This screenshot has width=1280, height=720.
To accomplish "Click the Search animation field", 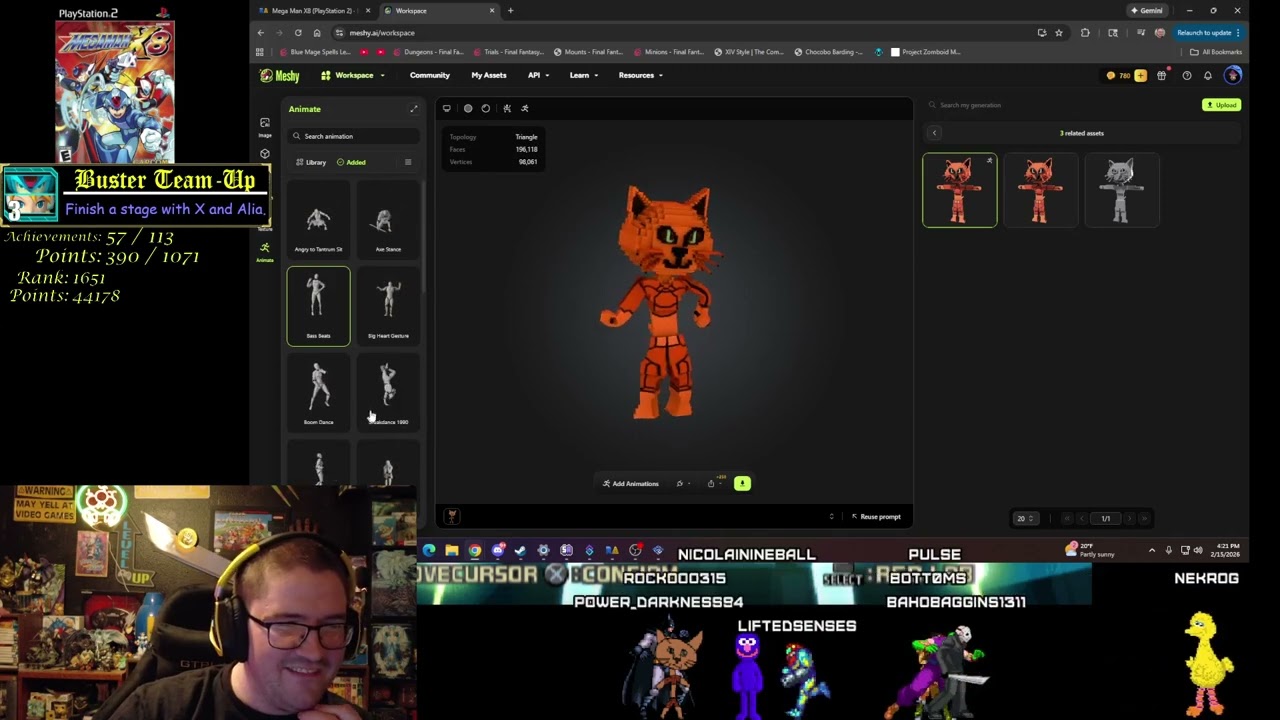I will [354, 136].
